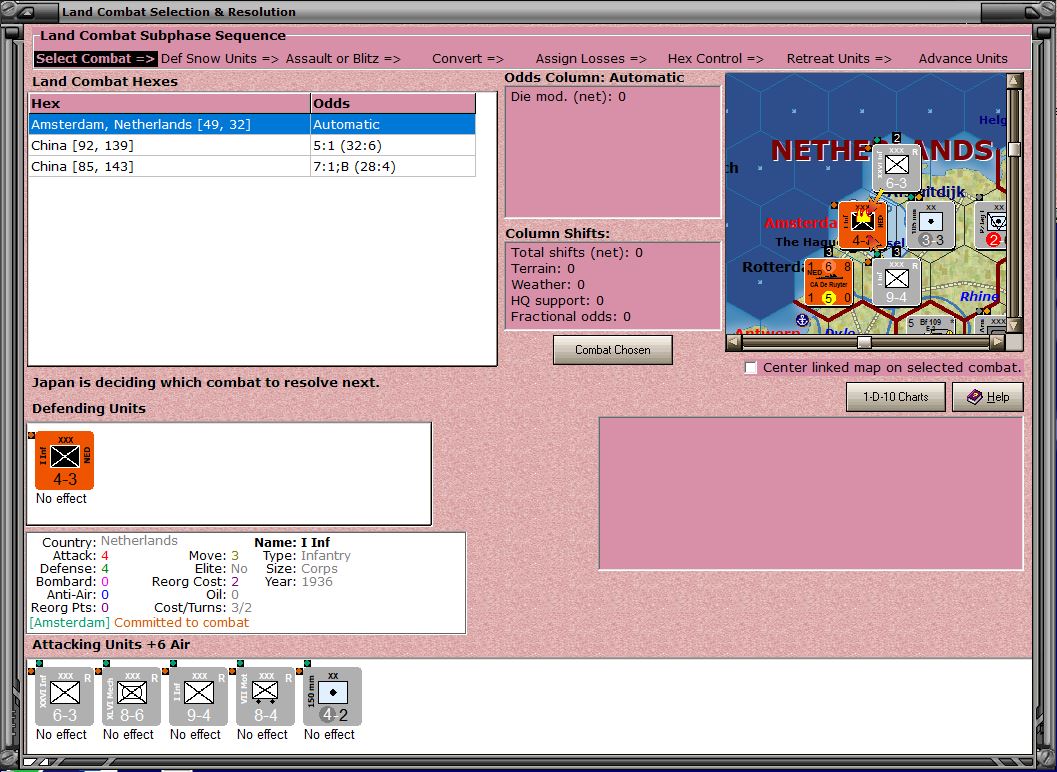
Task: Click CA De Ruyter ship counter
Action: point(828,283)
